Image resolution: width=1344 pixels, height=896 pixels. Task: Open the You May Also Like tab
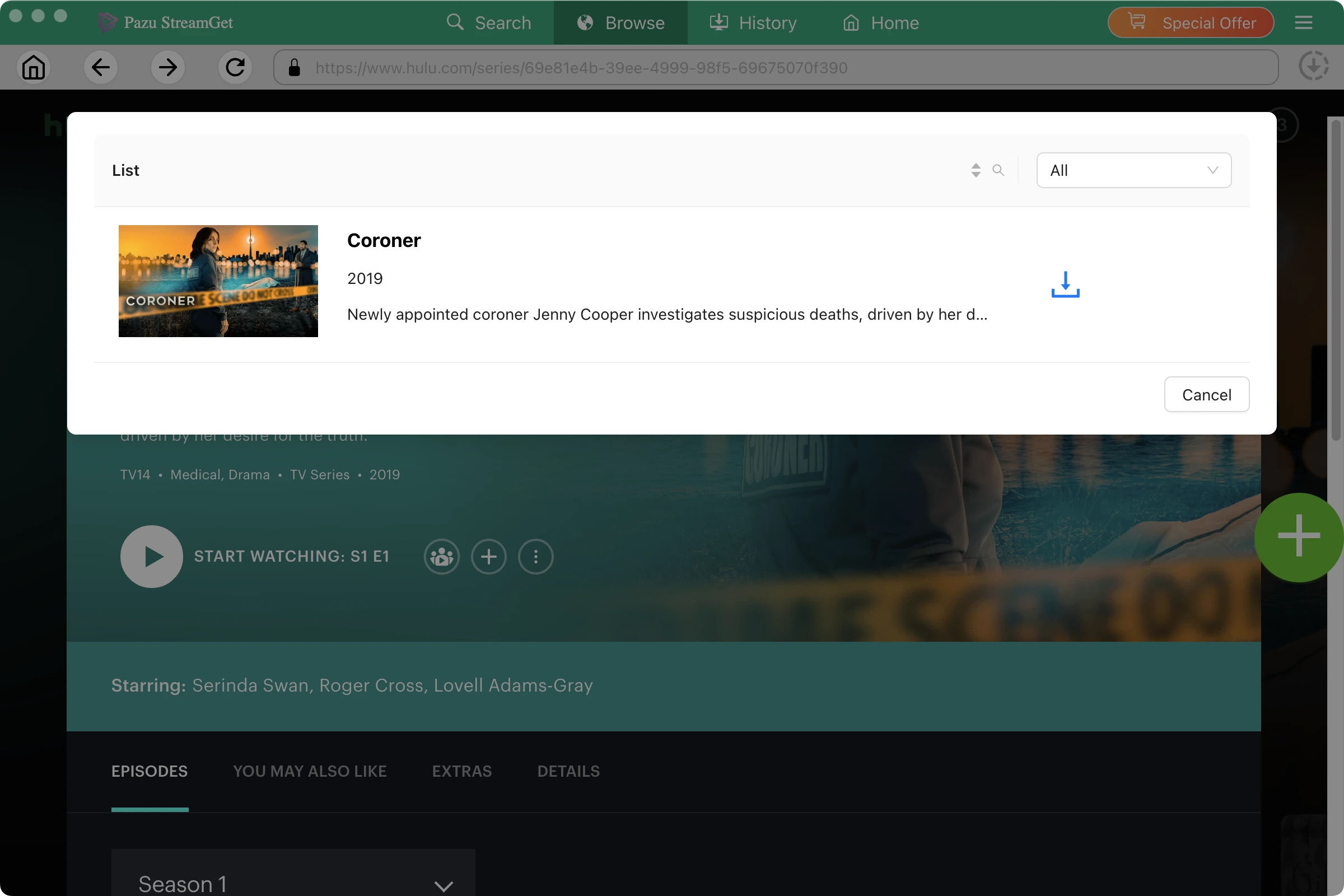310,771
